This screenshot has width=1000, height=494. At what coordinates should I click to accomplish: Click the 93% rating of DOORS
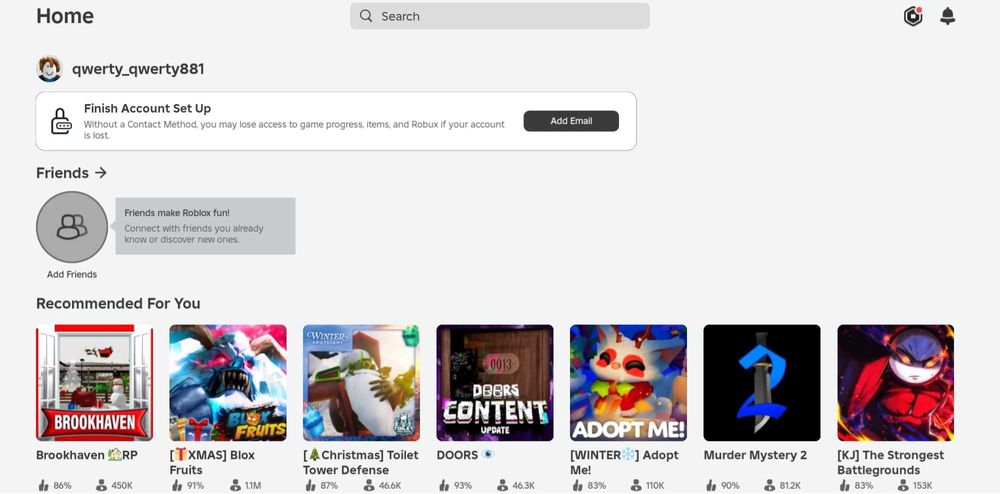[463, 486]
